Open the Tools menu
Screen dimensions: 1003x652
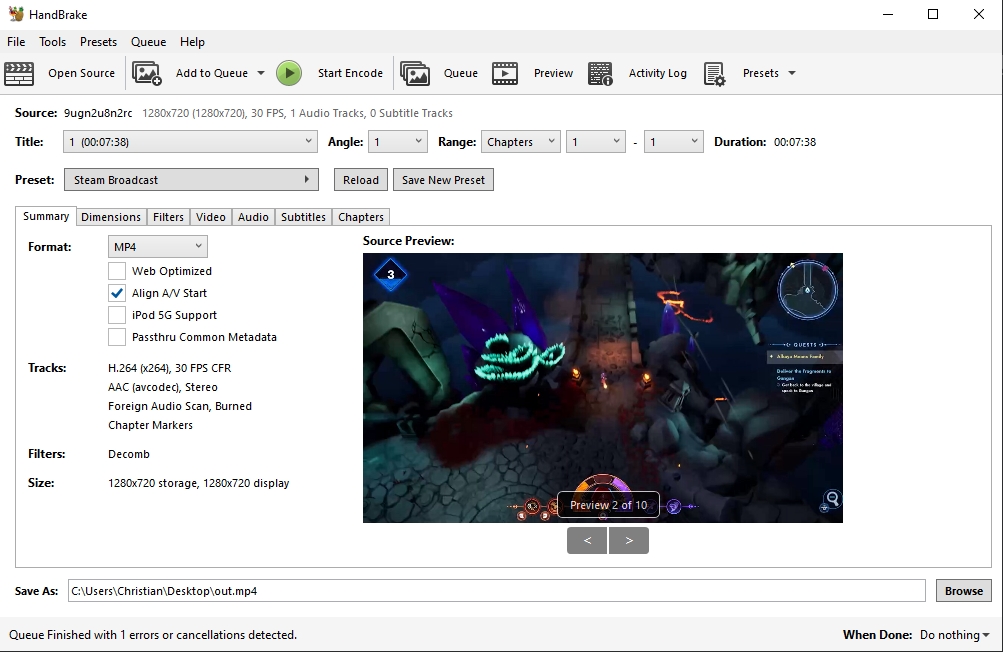pos(52,42)
